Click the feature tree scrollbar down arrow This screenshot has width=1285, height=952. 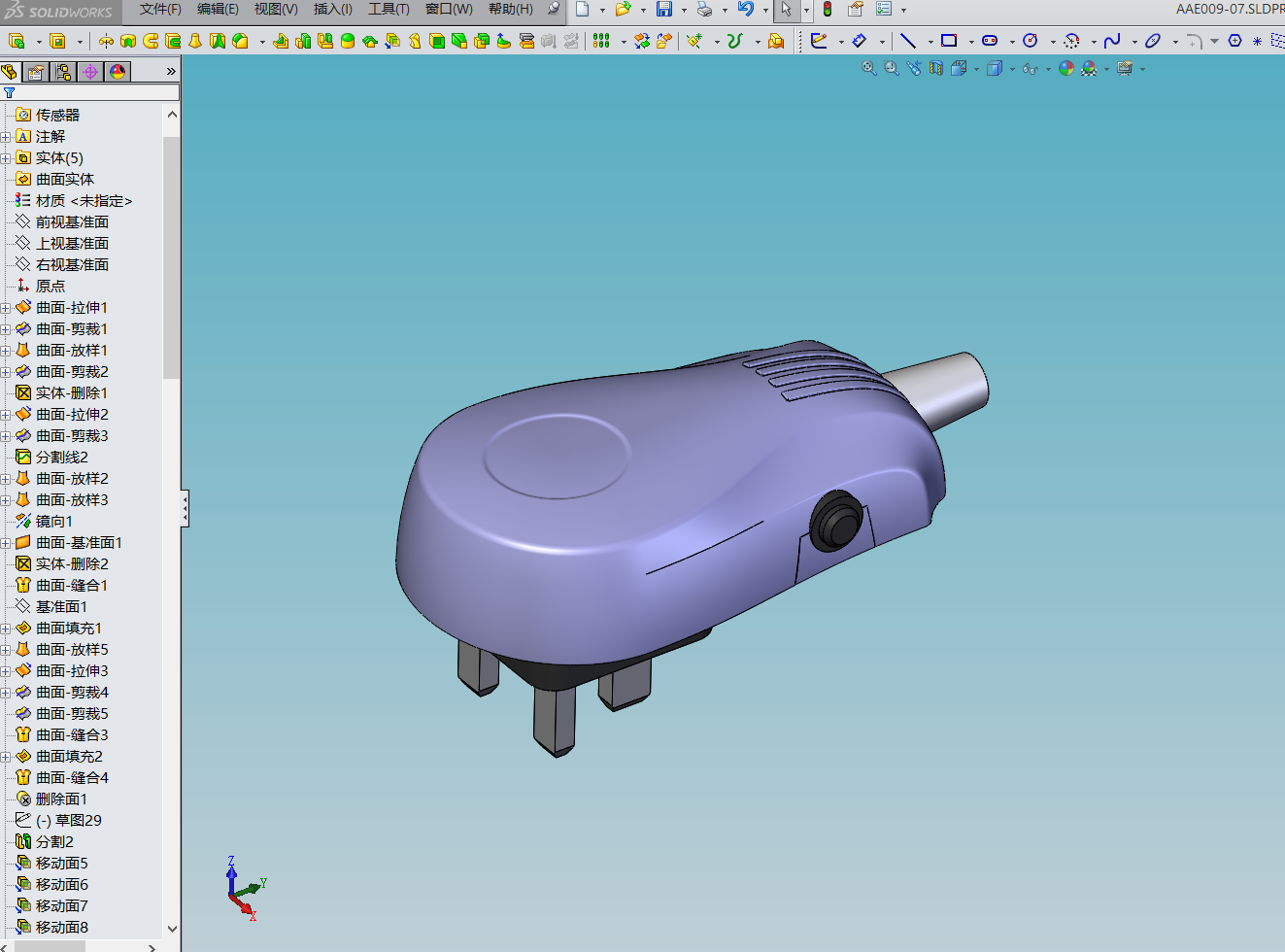(x=172, y=929)
